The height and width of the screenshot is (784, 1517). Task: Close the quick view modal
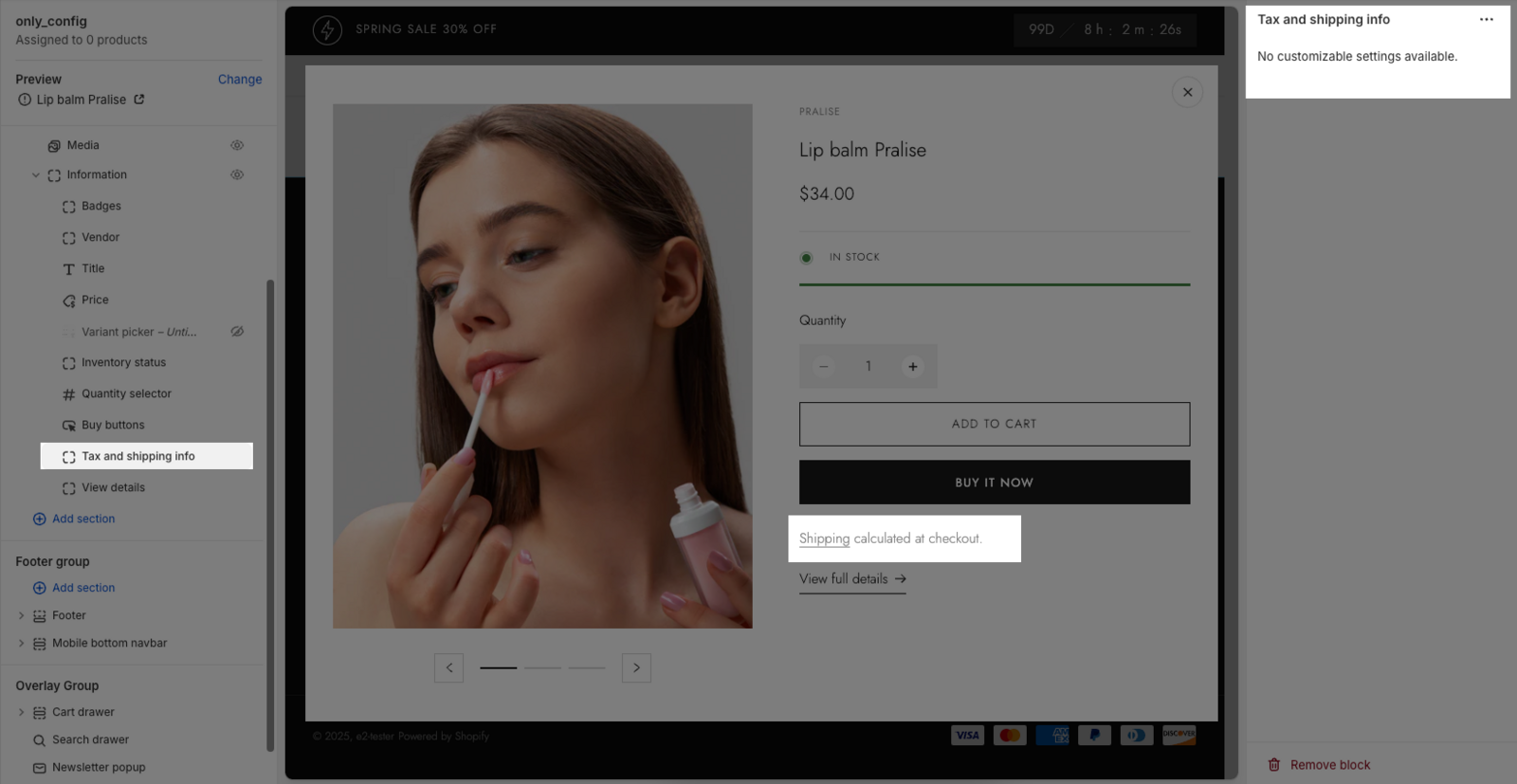coord(1187,93)
